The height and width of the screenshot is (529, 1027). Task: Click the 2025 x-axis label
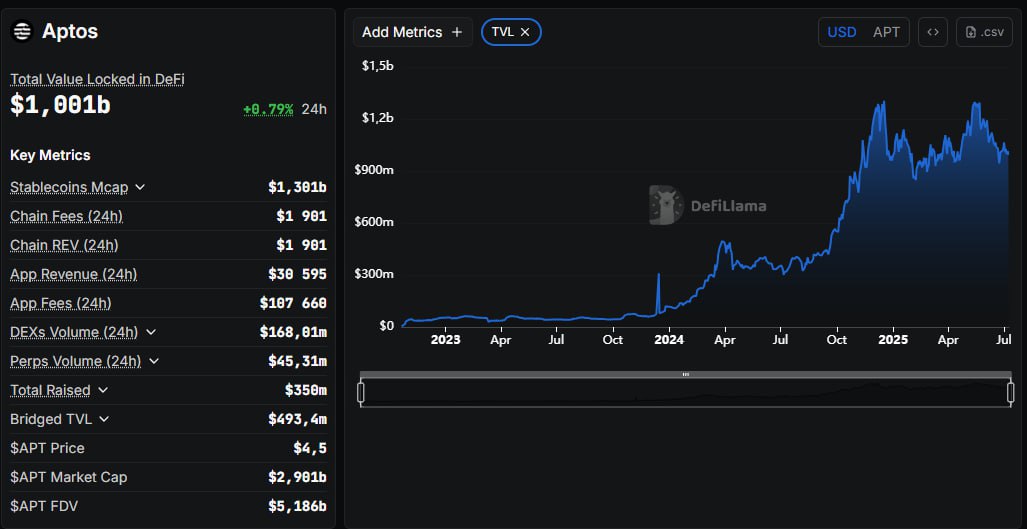893,340
